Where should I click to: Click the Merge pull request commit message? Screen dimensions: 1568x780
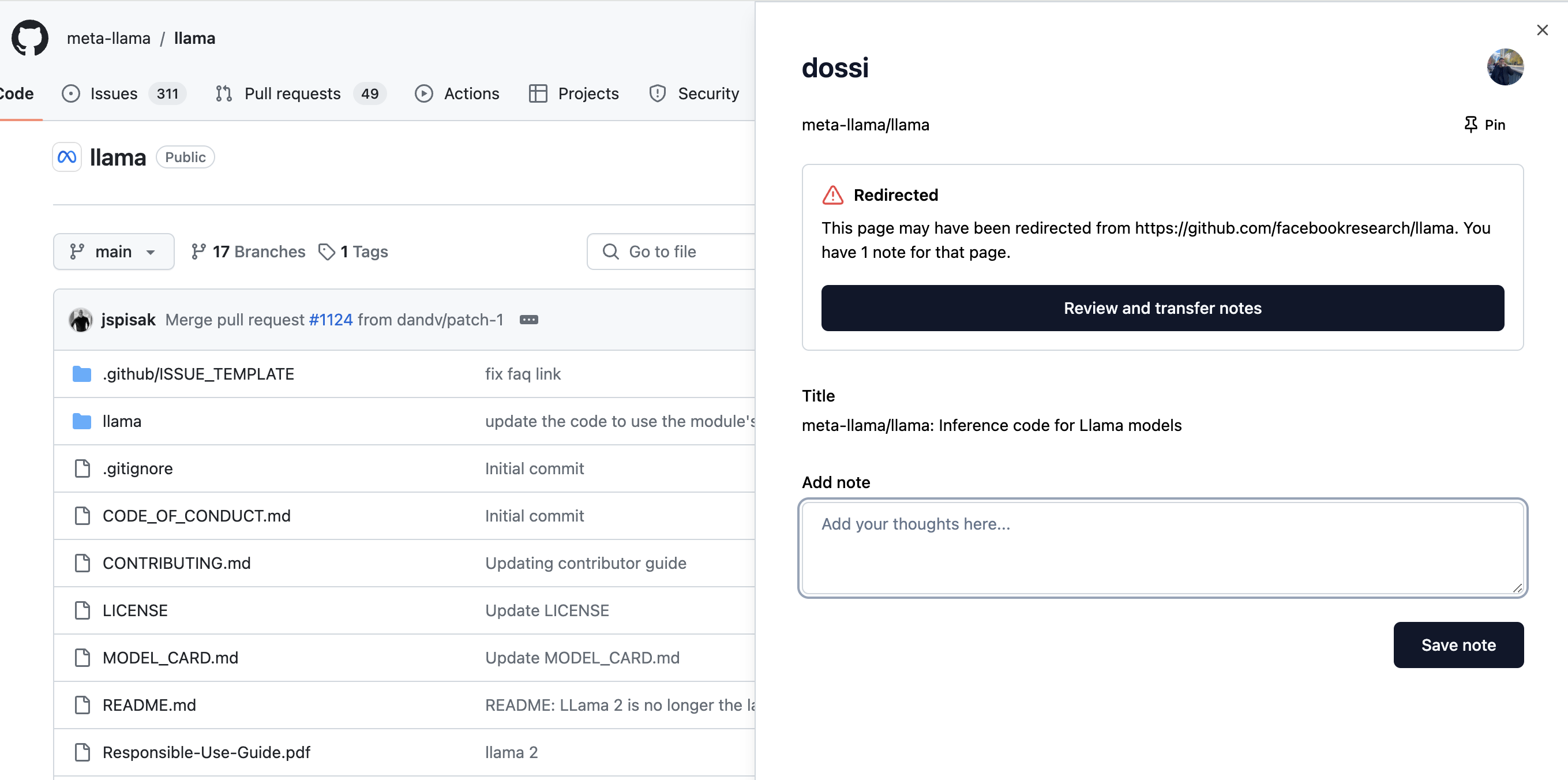(x=334, y=320)
